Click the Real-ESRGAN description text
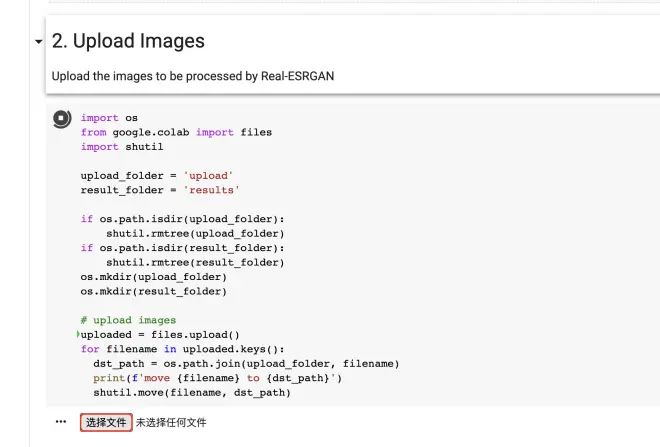 [x=193, y=76]
